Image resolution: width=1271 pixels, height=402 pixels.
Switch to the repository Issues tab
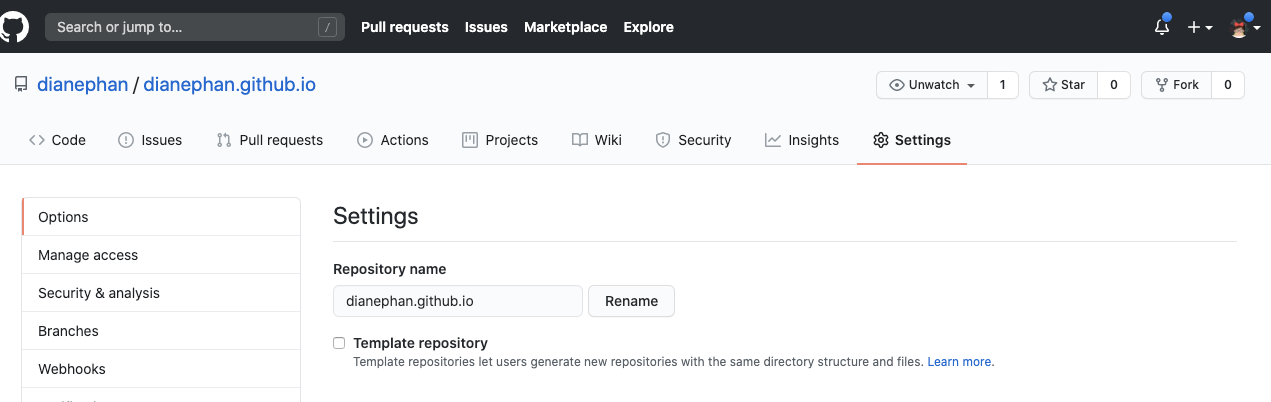coord(150,140)
